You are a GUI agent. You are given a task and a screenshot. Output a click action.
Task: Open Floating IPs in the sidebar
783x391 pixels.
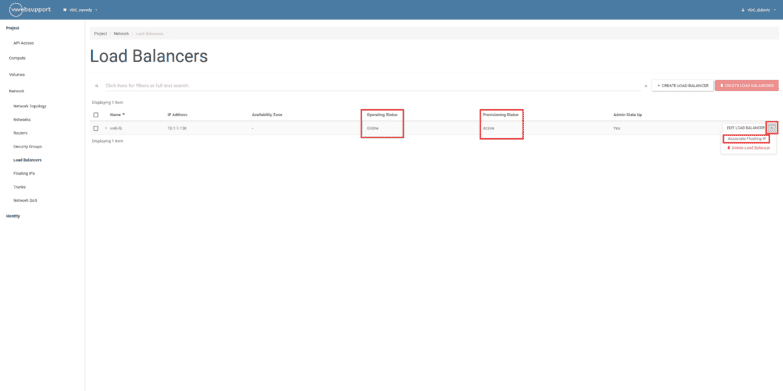(x=24, y=173)
